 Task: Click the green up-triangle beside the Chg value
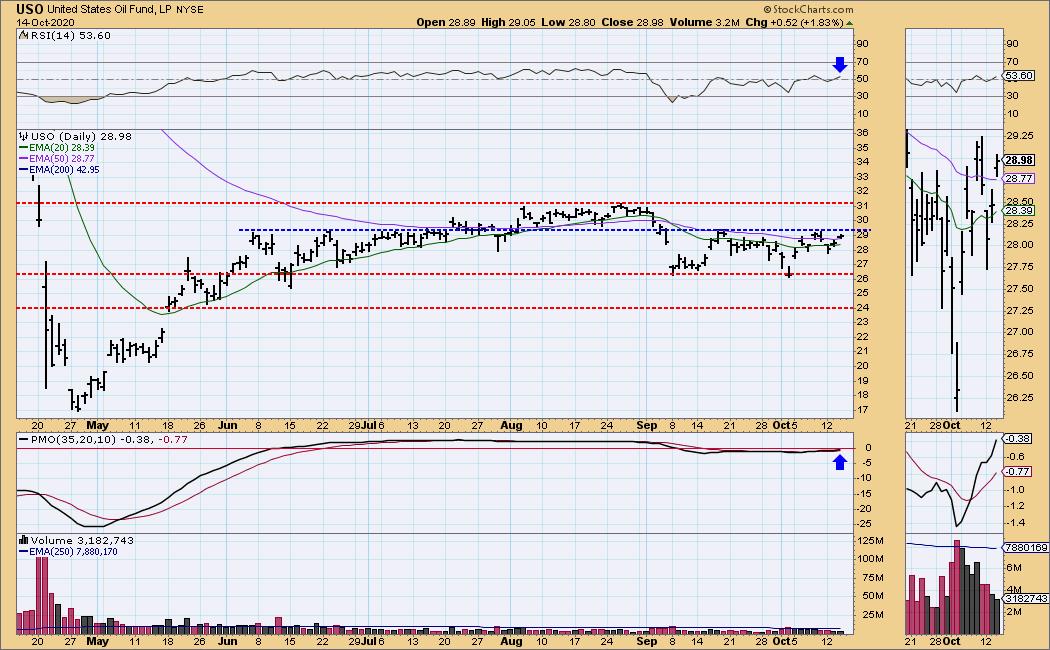pyautogui.click(x=850, y=23)
